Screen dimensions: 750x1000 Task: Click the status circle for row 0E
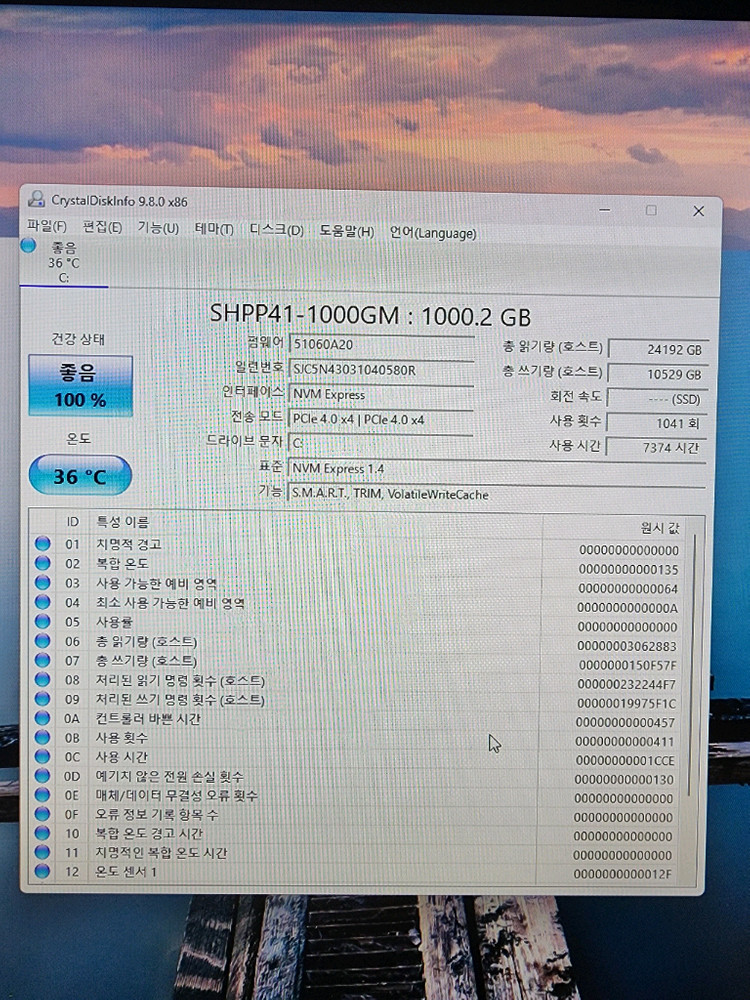coord(43,795)
